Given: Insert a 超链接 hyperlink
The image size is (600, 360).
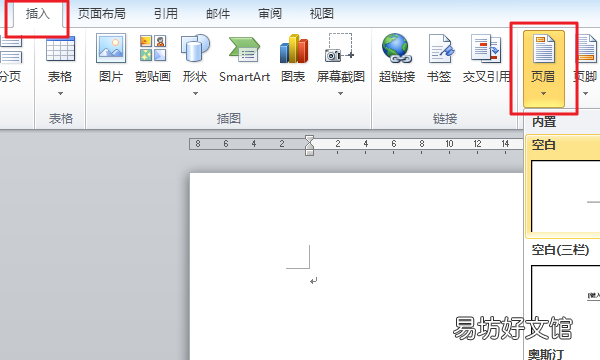Looking at the screenshot, I should pyautogui.click(x=397, y=59).
